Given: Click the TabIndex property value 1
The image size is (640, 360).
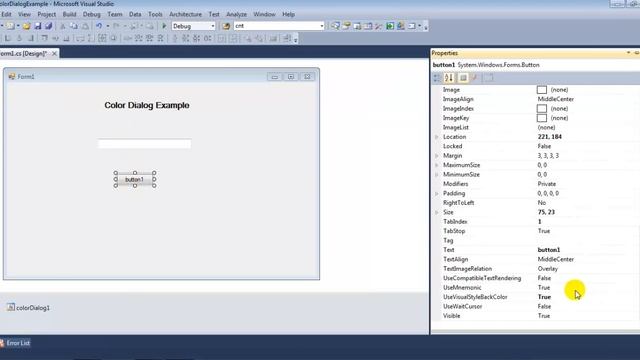Looking at the screenshot, I should click(540, 222).
